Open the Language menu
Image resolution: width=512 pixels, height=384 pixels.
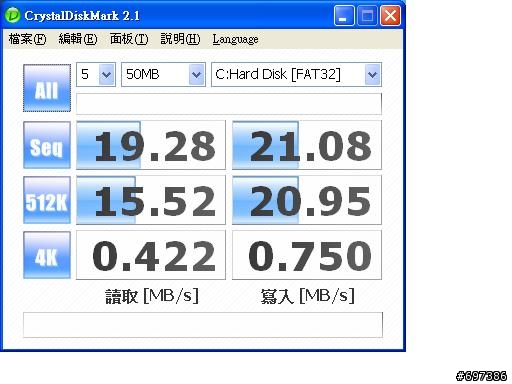point(235,39)
